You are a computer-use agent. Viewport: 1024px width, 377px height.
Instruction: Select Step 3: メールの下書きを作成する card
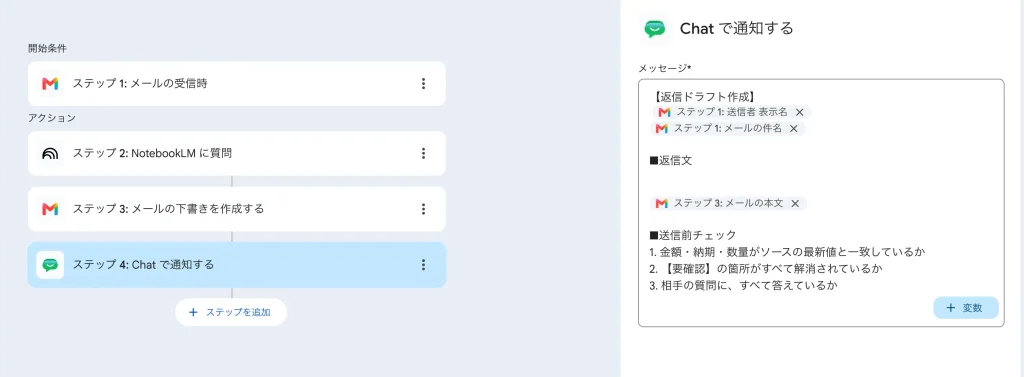236,209
